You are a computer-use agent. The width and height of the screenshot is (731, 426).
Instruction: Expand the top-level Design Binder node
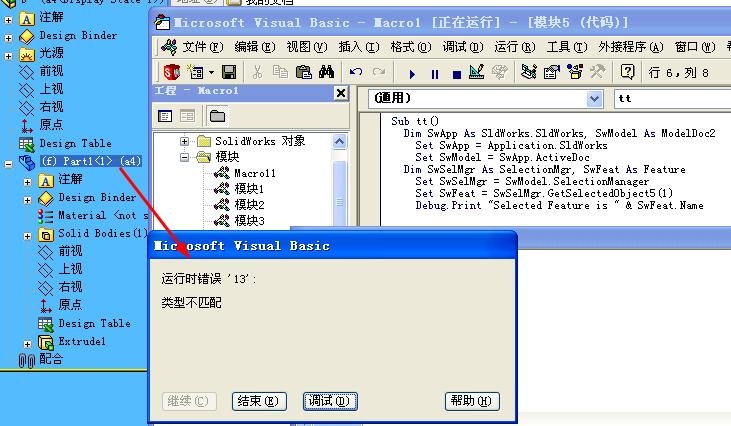pyautogui.click(x=8, y=38)
